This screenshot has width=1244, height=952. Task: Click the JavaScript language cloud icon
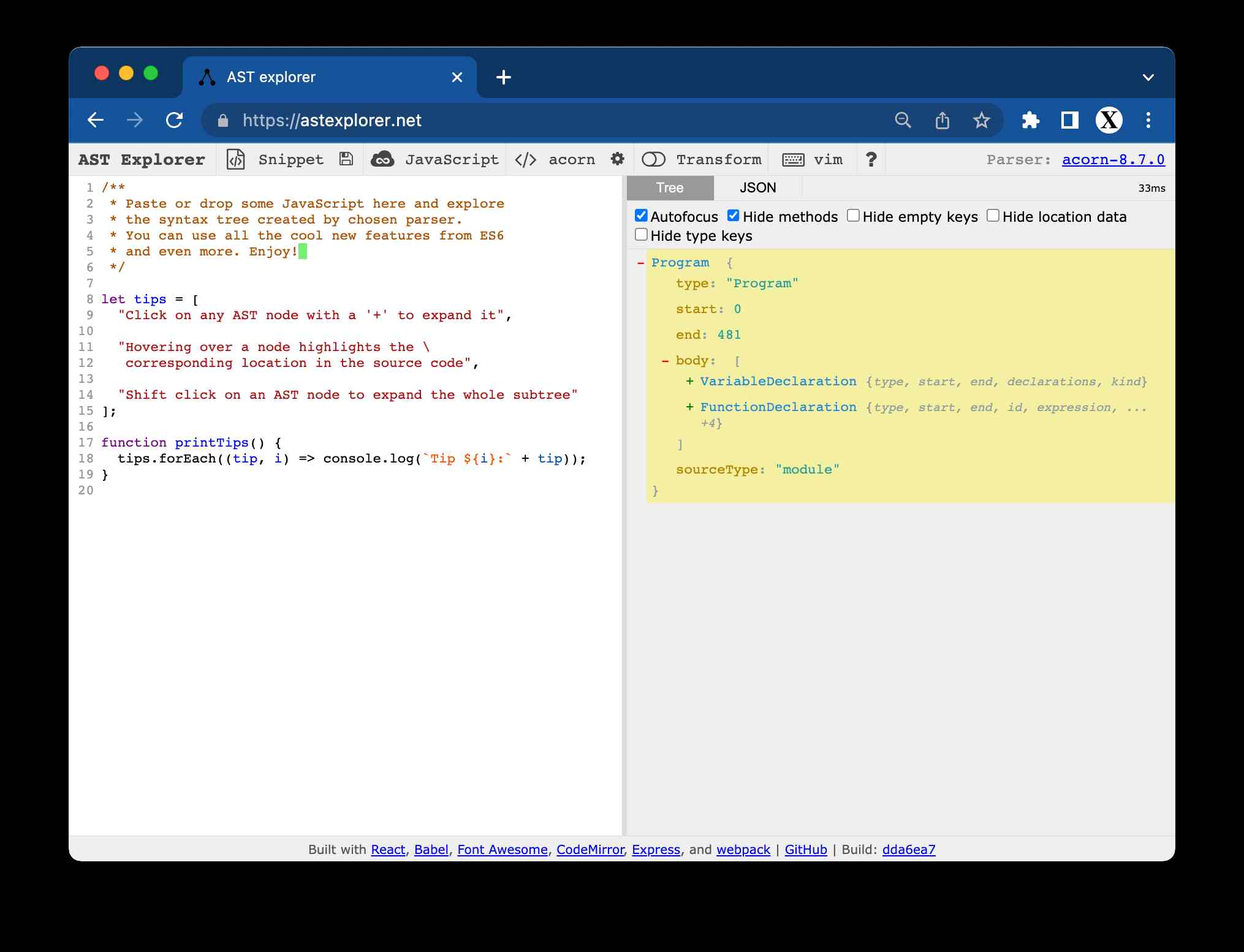point(382,159)
